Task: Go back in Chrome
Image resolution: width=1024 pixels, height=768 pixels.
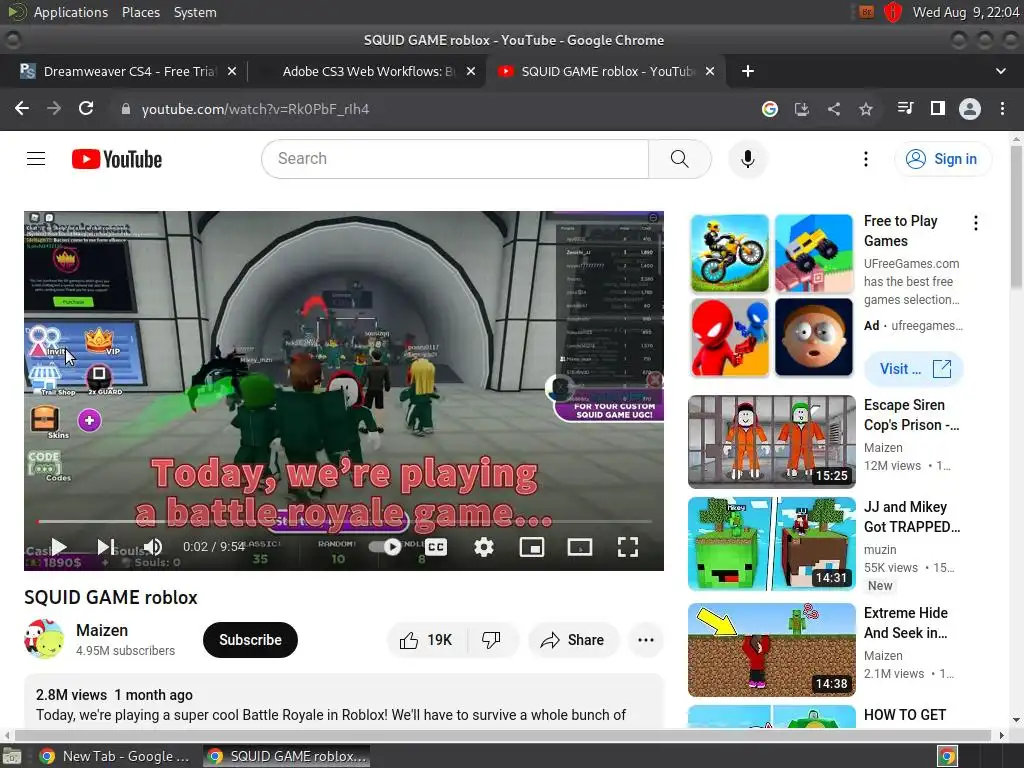Action: click(22, 108)
